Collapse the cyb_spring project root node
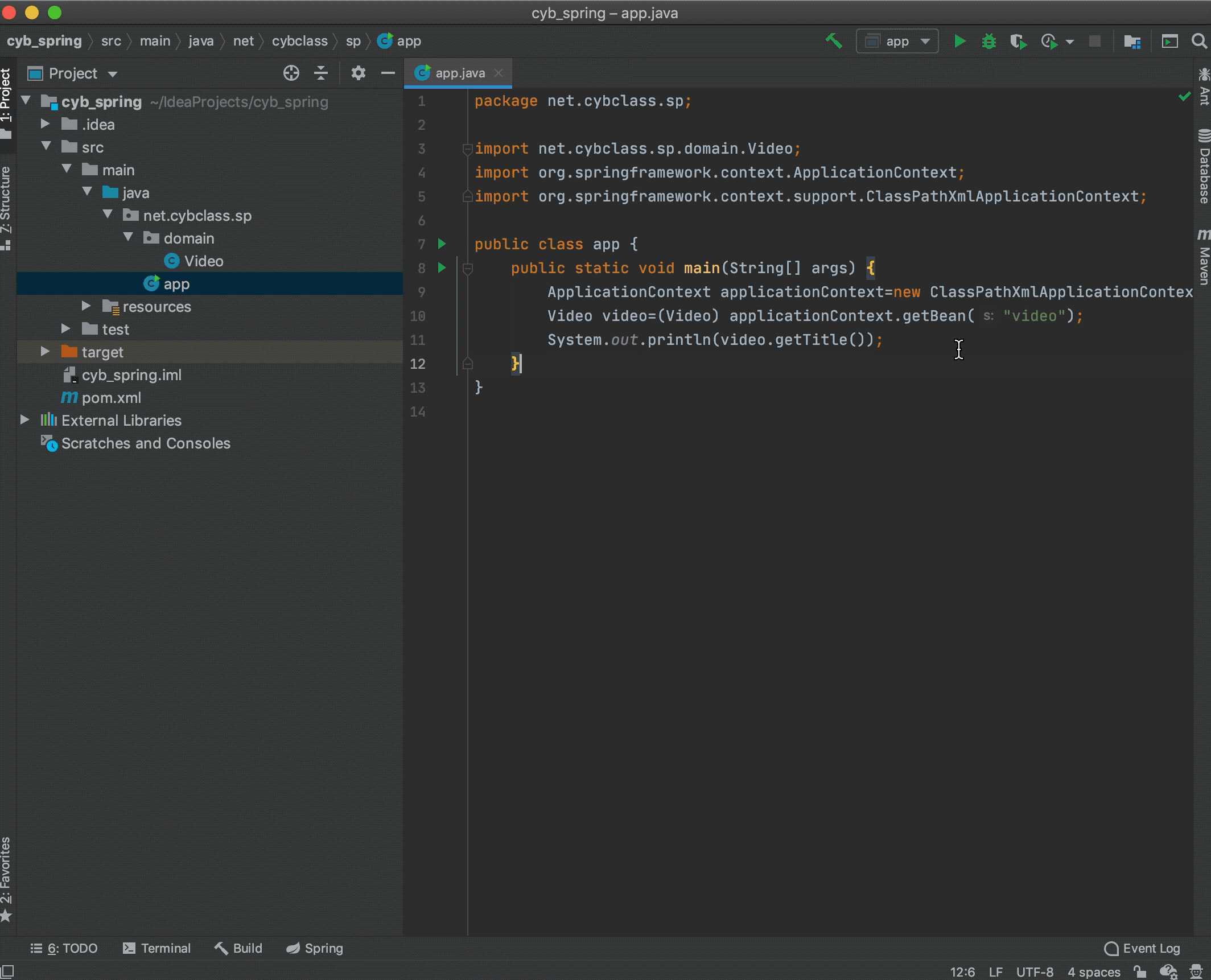This screenshot has height=980, width=1211. click(26, 101)
